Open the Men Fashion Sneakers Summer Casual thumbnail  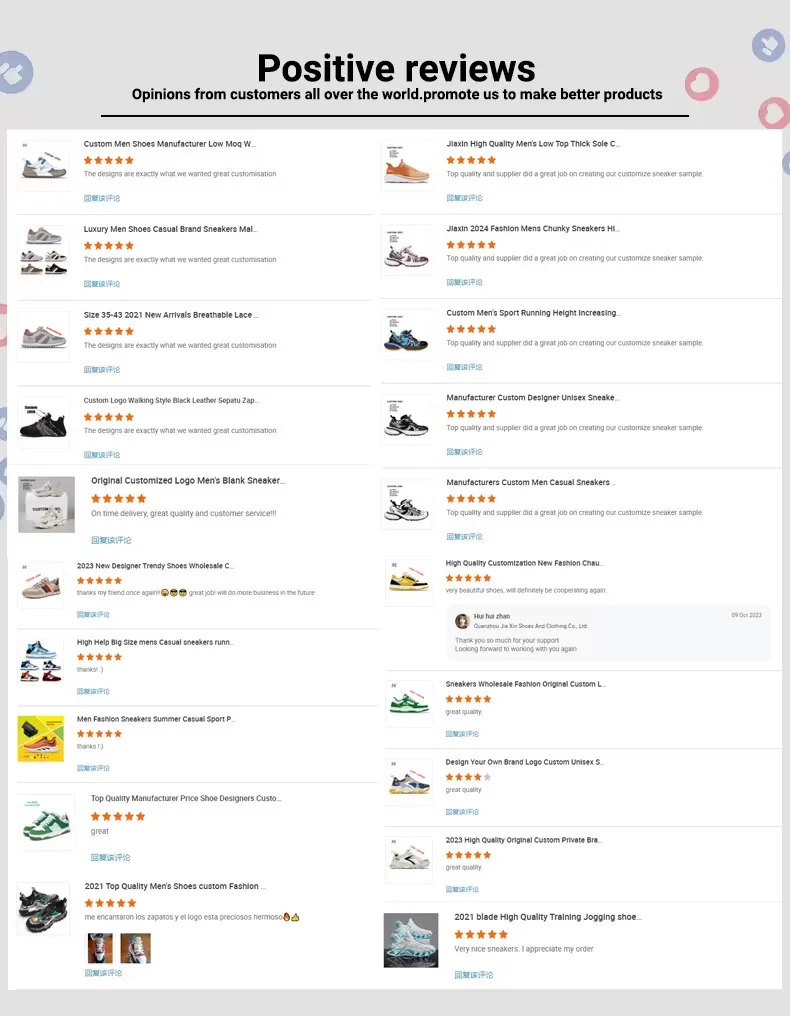41,739
